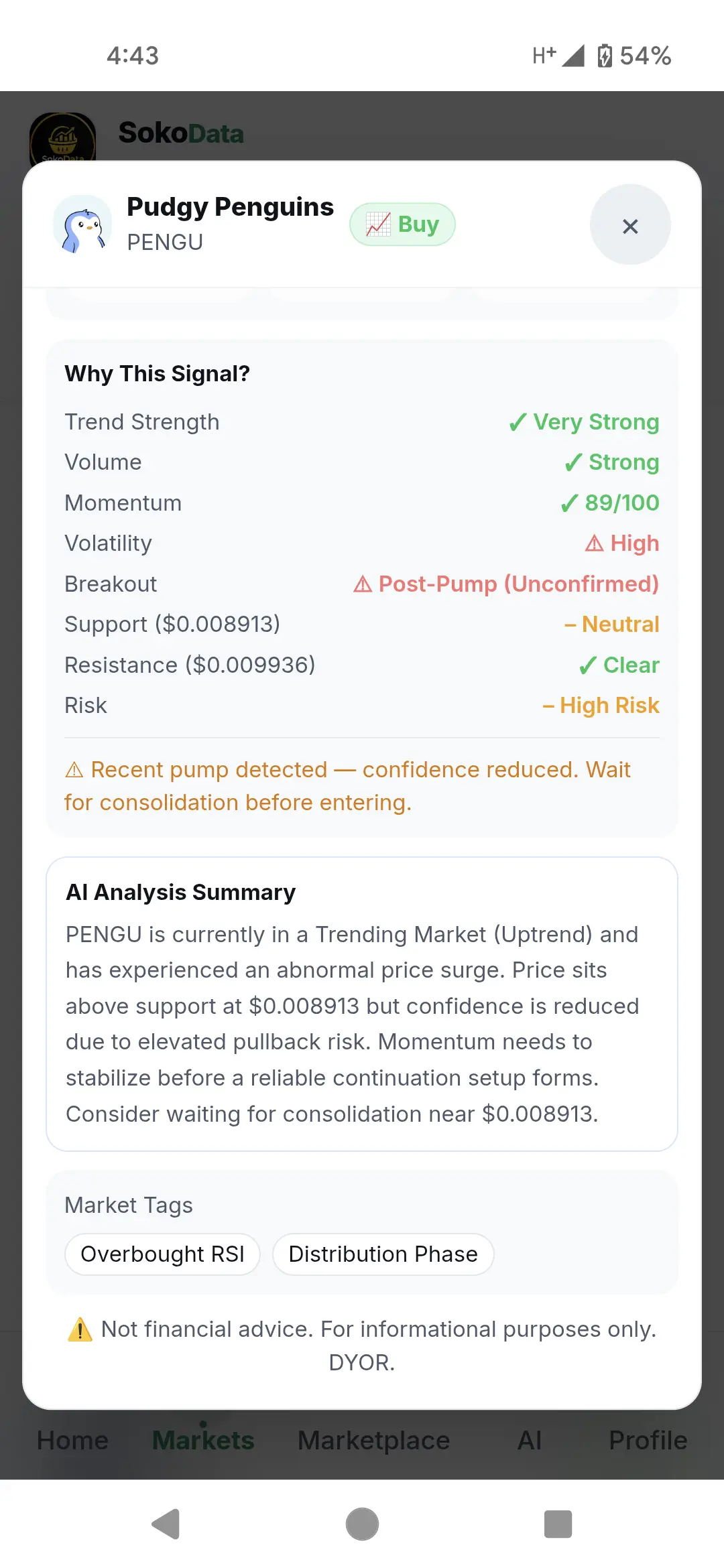The height and width of the screenshot is (1568, 724).
Task: Tap the Pudgy Penguins penguin avatar
Action: 82,224
